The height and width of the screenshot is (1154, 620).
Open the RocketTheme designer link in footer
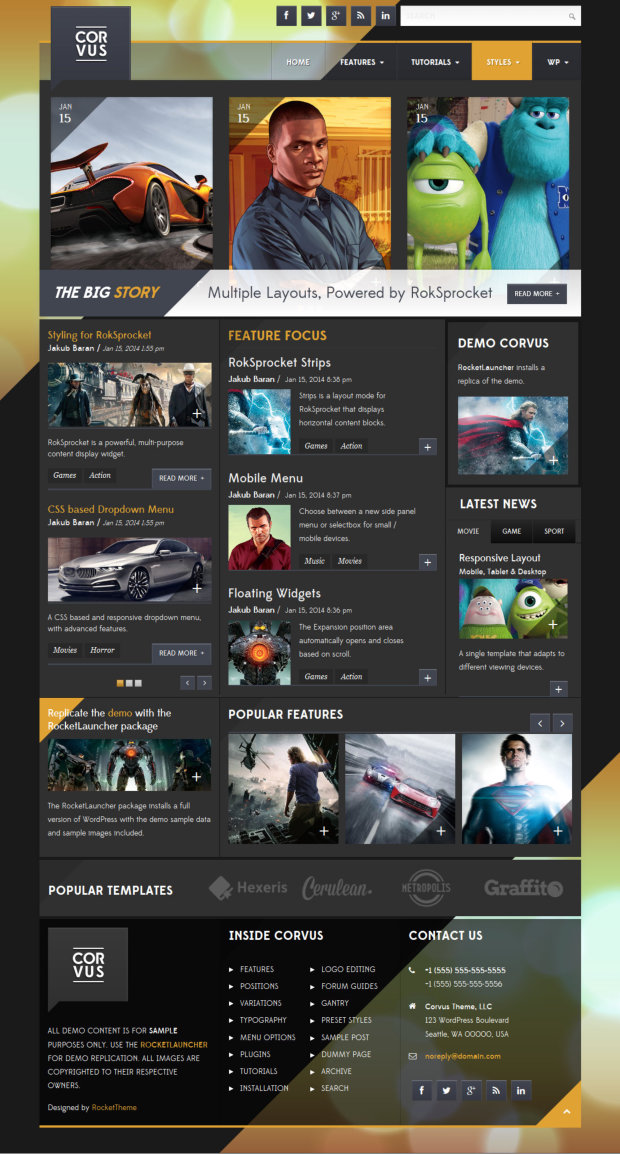coord(114,1107)
